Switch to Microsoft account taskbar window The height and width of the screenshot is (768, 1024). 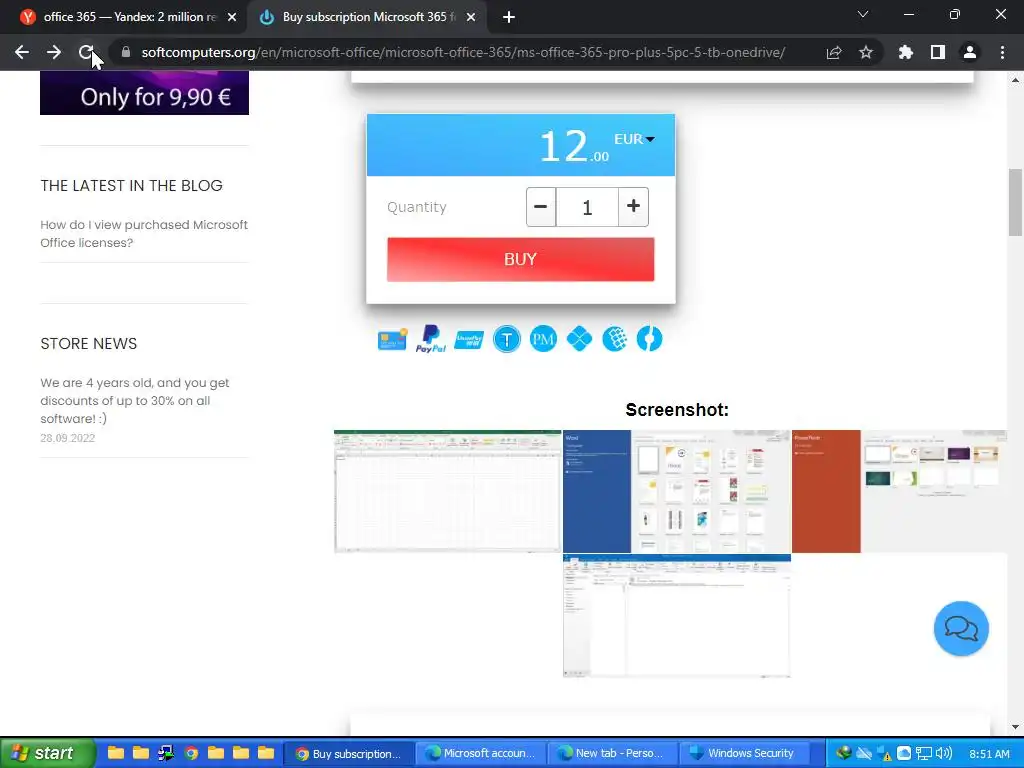click(x=481, y=753)
